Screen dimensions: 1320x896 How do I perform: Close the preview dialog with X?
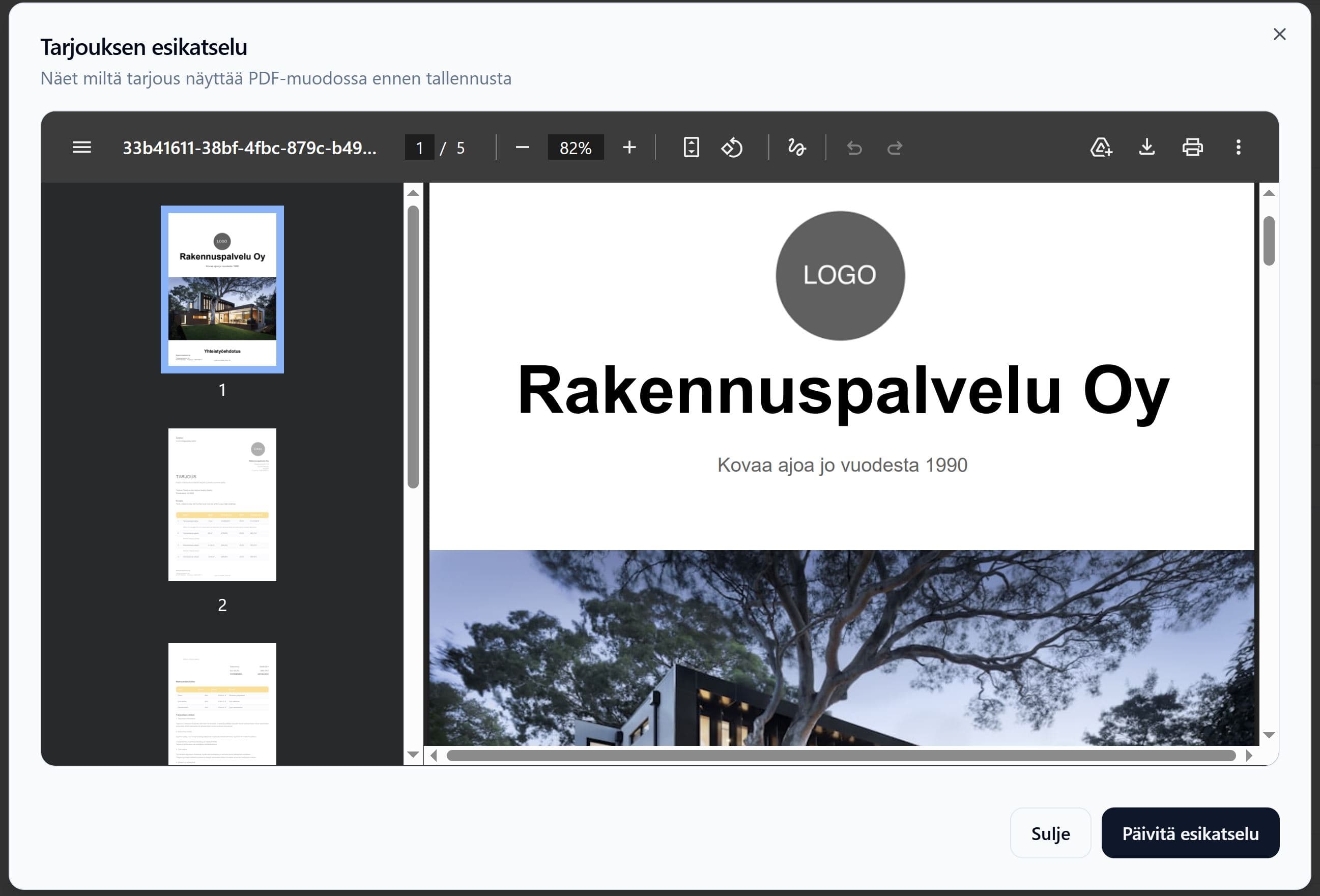click(1279, 34)
